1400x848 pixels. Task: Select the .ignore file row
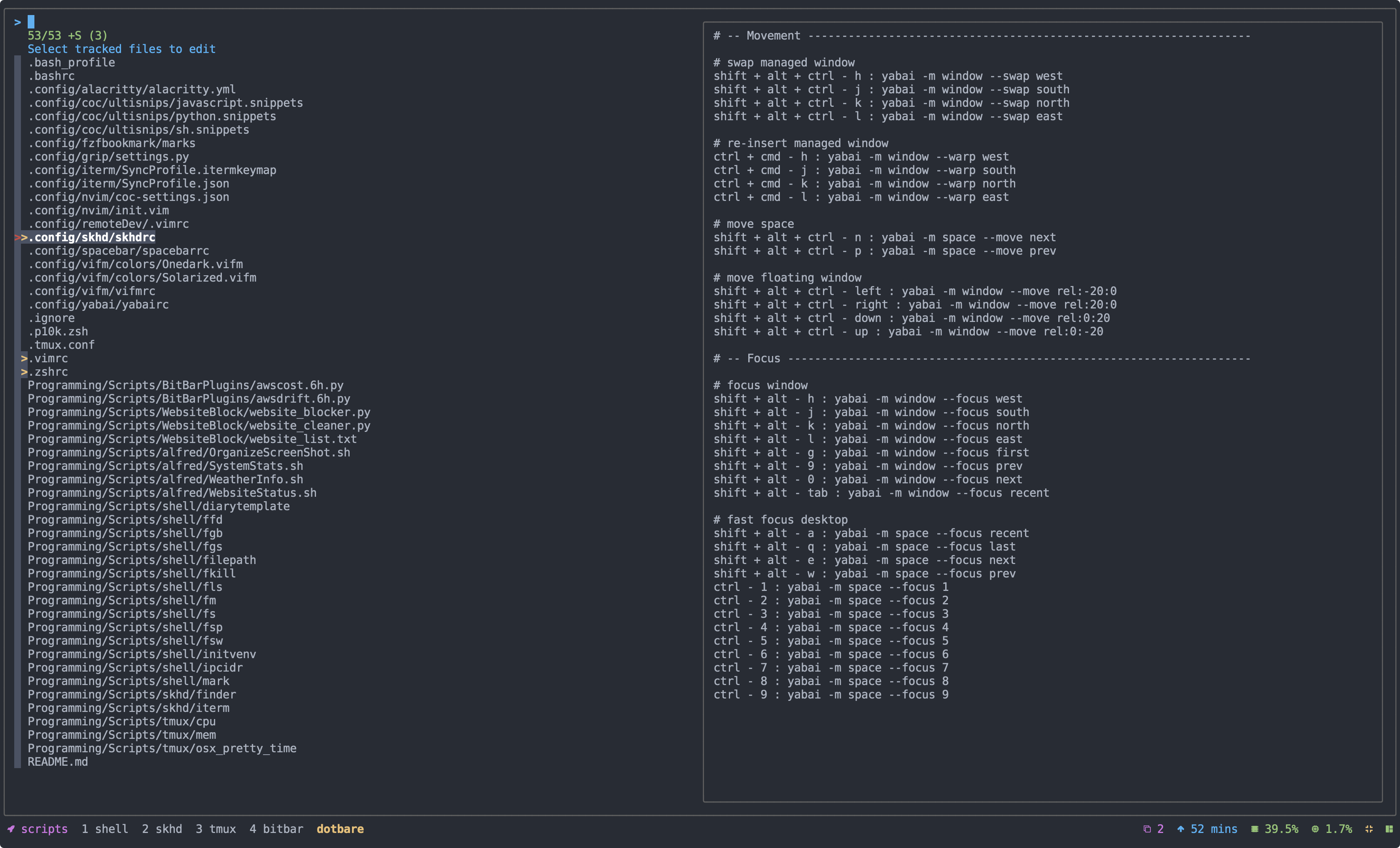pos(51,318)
